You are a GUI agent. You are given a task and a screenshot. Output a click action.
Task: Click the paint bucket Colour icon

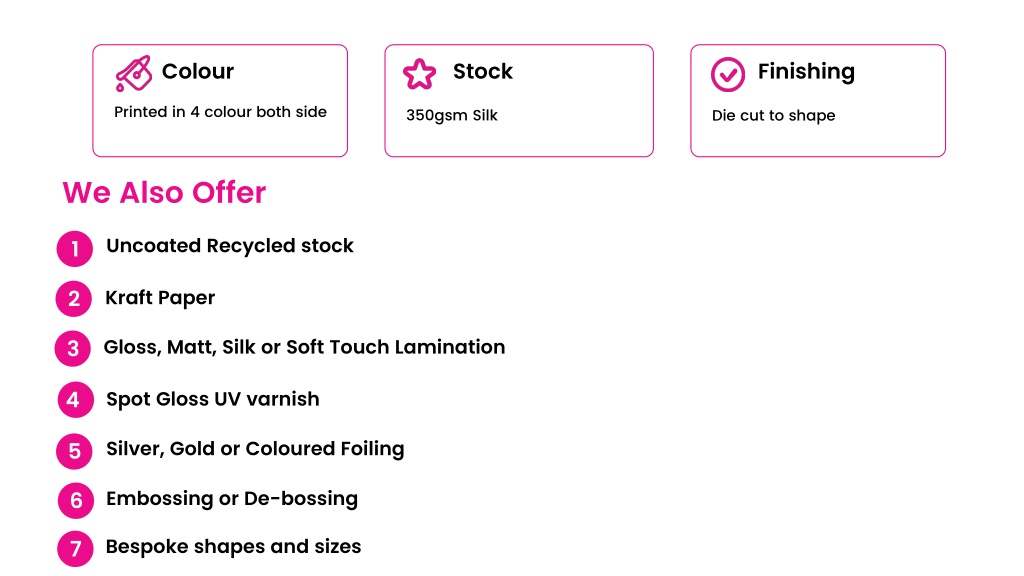pyautogui.click(x=133, y=73)
